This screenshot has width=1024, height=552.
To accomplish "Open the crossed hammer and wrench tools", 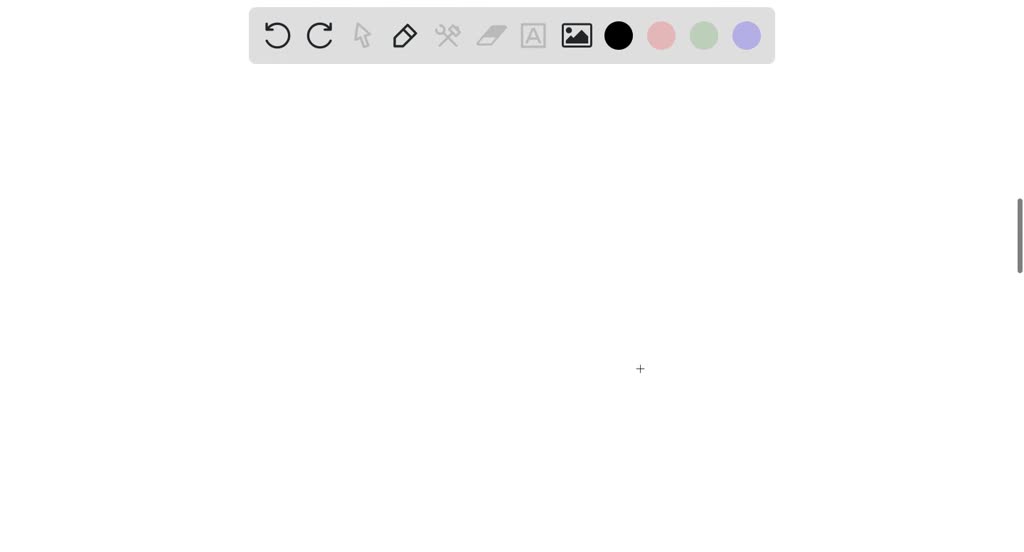I will [x=448, y=35].
